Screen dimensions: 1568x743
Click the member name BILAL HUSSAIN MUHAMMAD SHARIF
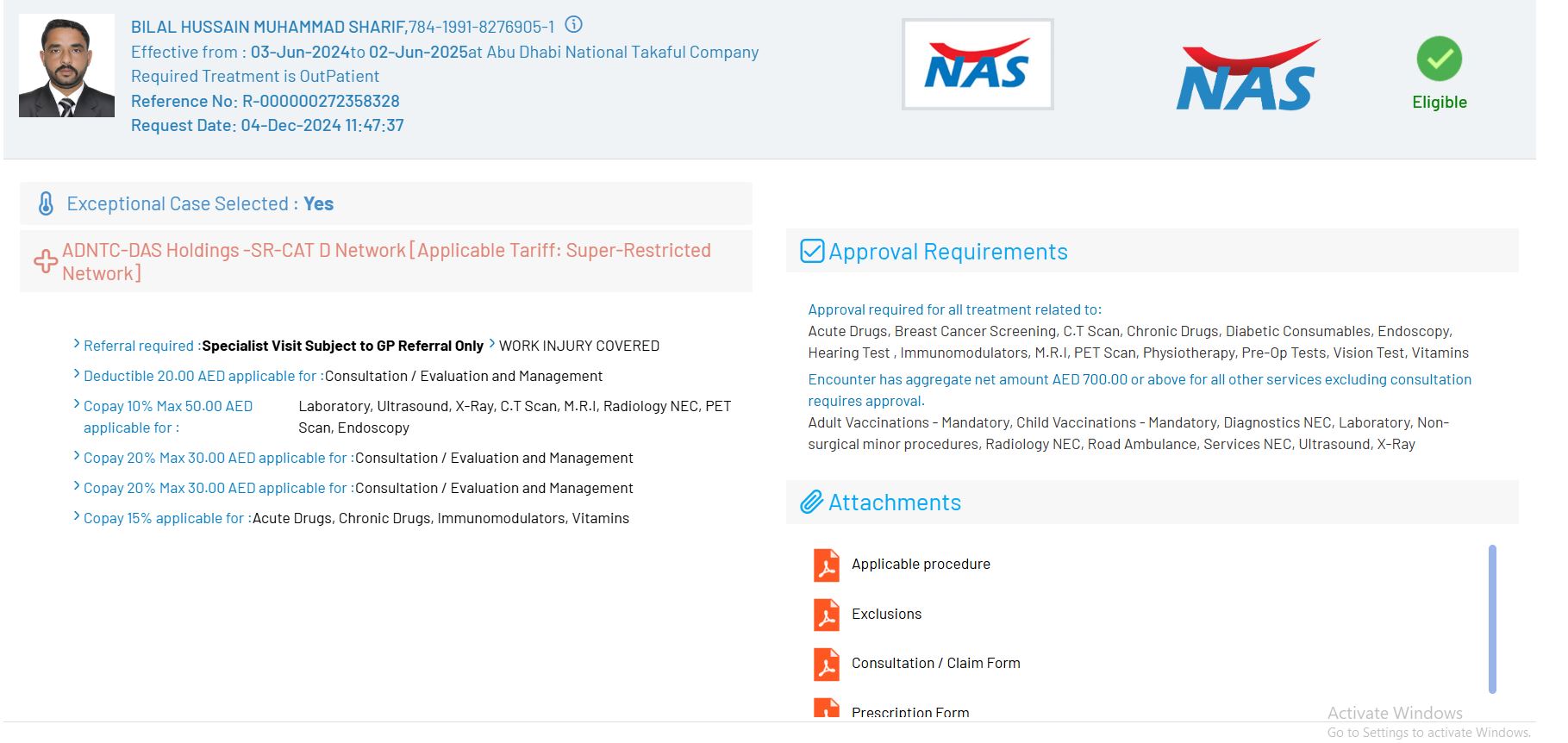(268, 27)
